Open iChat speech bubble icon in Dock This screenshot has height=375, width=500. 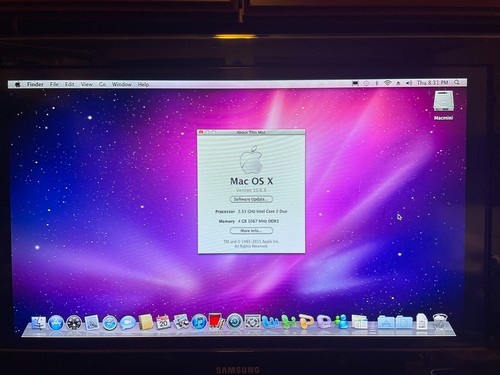click(128, 323)
